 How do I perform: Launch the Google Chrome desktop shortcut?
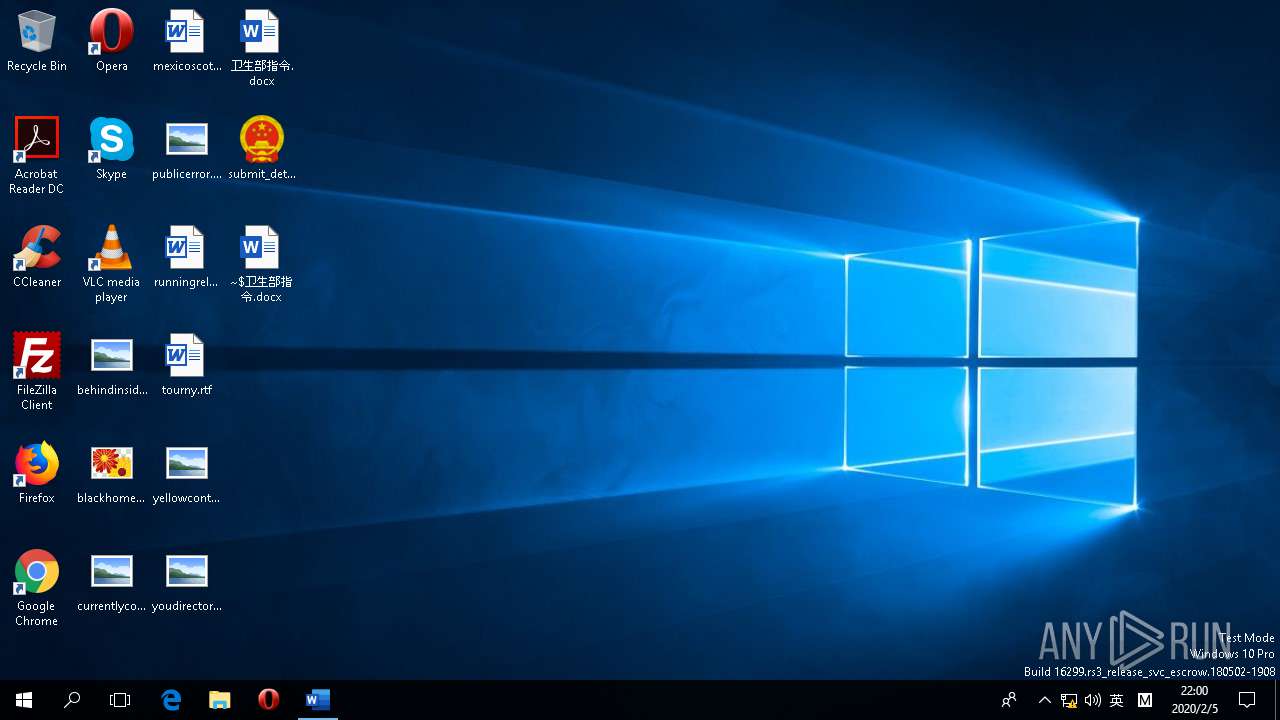click(x=37, y=588)
